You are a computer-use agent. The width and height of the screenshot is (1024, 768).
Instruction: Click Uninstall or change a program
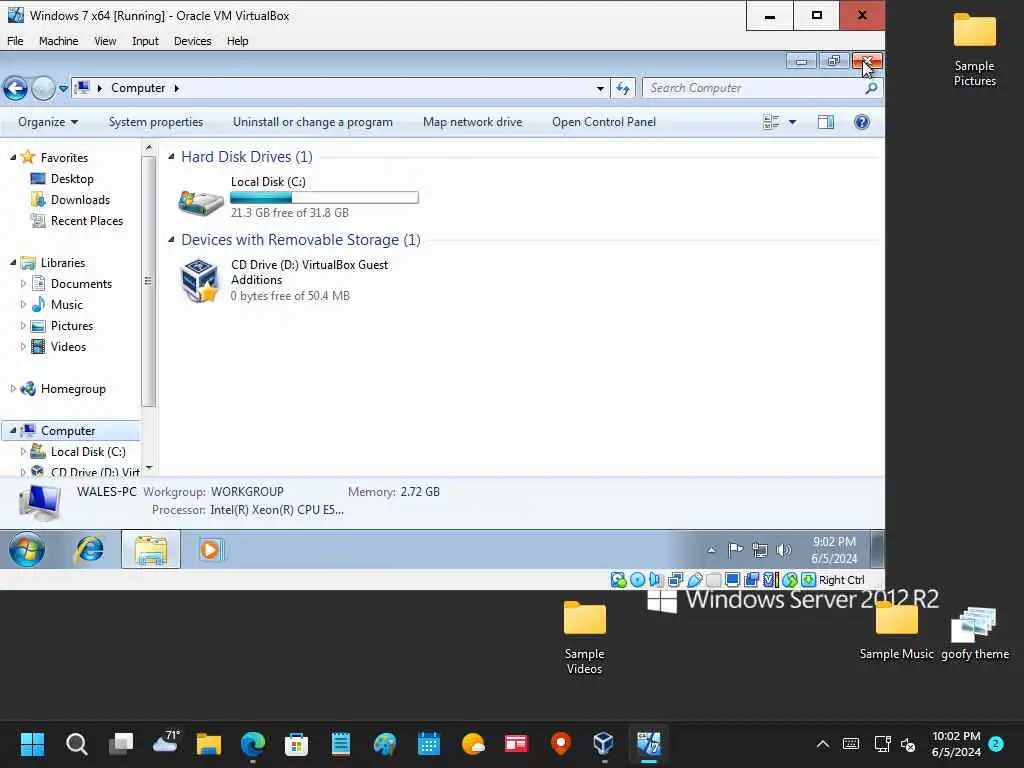pos(313,122)
